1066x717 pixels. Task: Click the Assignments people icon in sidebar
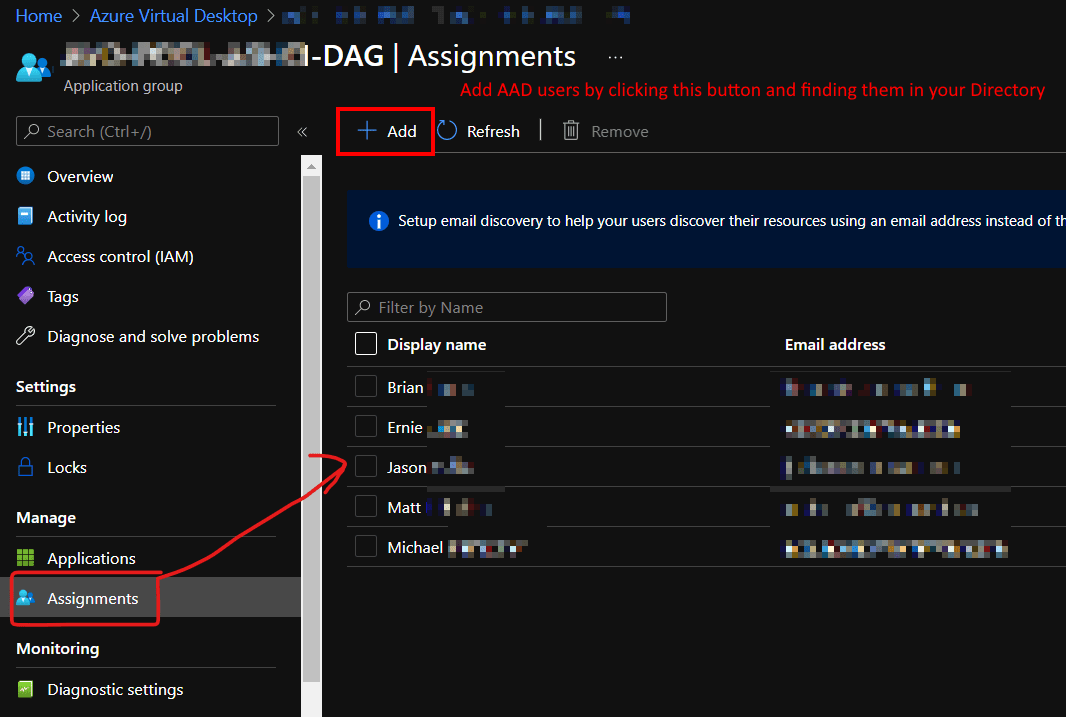pyautogui.click(x=25, y=597)
